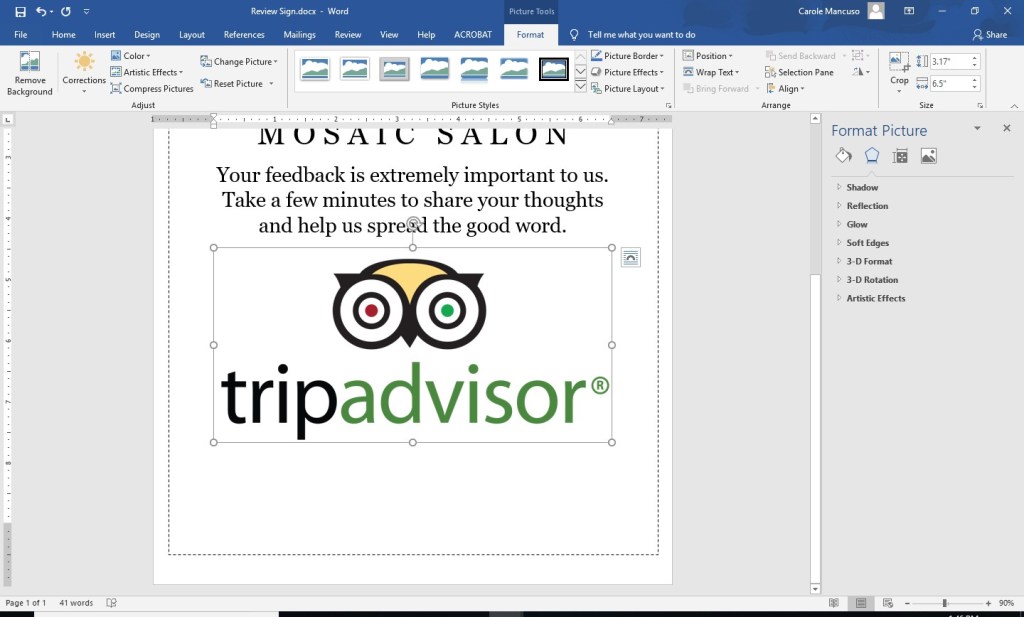Open the Picture Border dropdown

(x=627, y=56)
